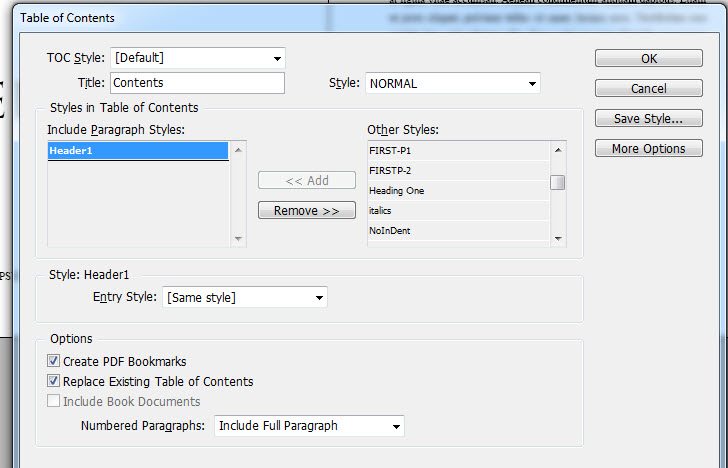The width and height of the screenshot is (728, 468).
Task: Choose Heading One from Other Styles
Action: 458,190
